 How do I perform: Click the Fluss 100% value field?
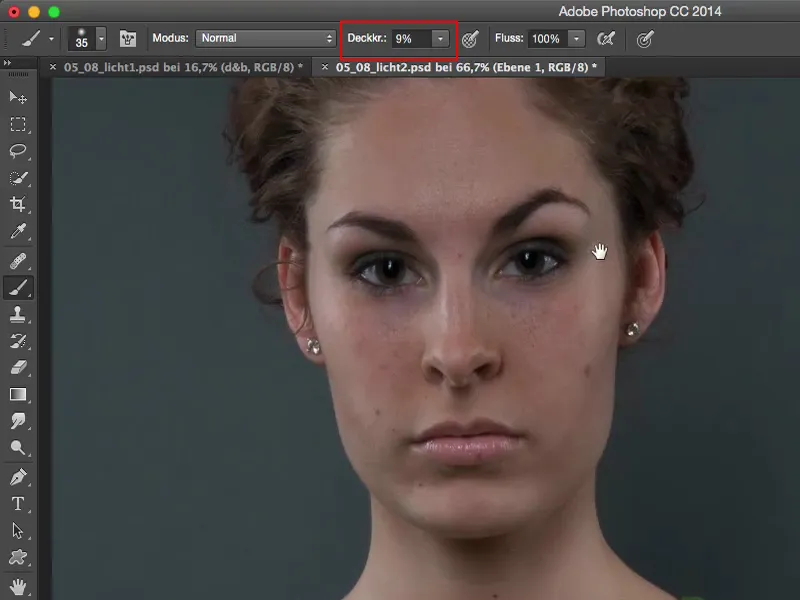tap(548, 39)
